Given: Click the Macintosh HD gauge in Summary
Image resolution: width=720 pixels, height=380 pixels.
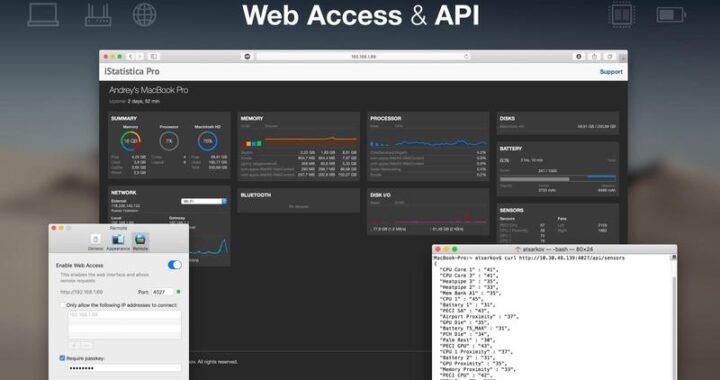Looking at the screenshot, I should click(x=208, y=141).
